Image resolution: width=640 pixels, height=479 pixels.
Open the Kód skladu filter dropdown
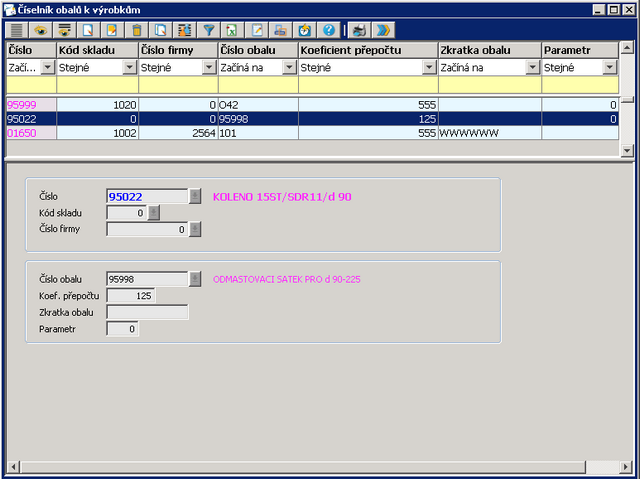[x=129, y=68]
